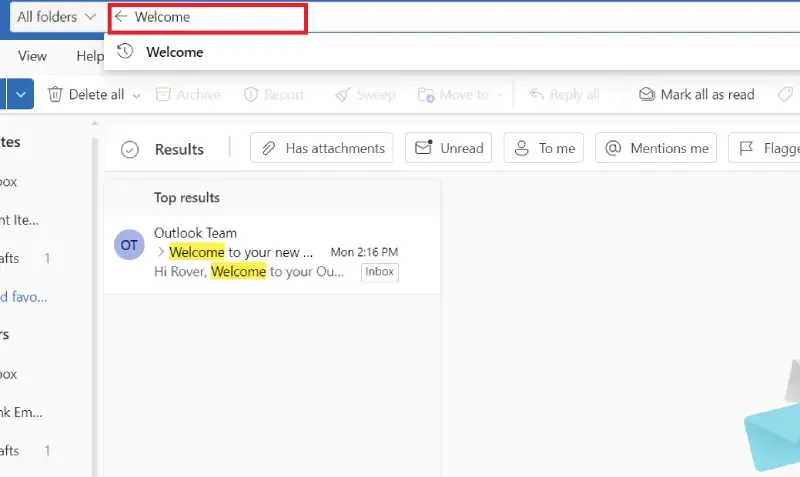Toggle the To me filter
The width and height of the screenshot is (800, 477).
543,148
